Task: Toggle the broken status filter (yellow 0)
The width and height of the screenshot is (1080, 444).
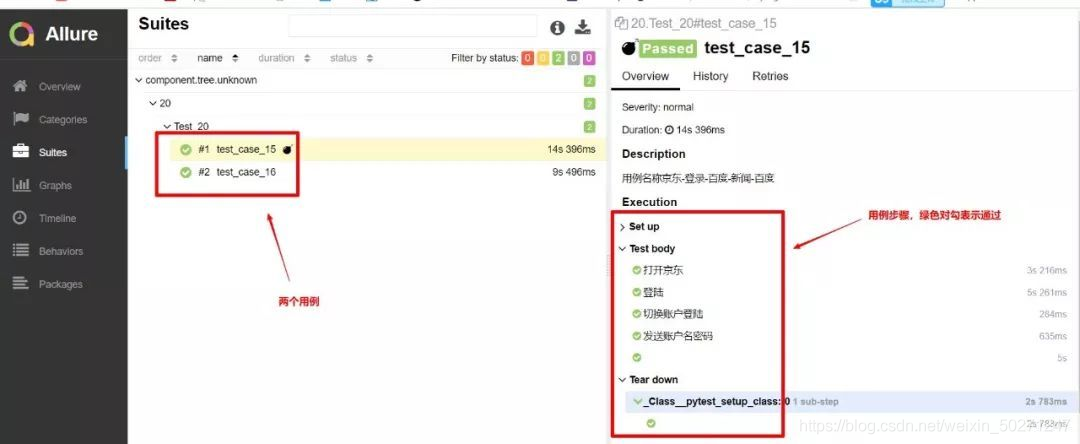Action: click(543, 59)
